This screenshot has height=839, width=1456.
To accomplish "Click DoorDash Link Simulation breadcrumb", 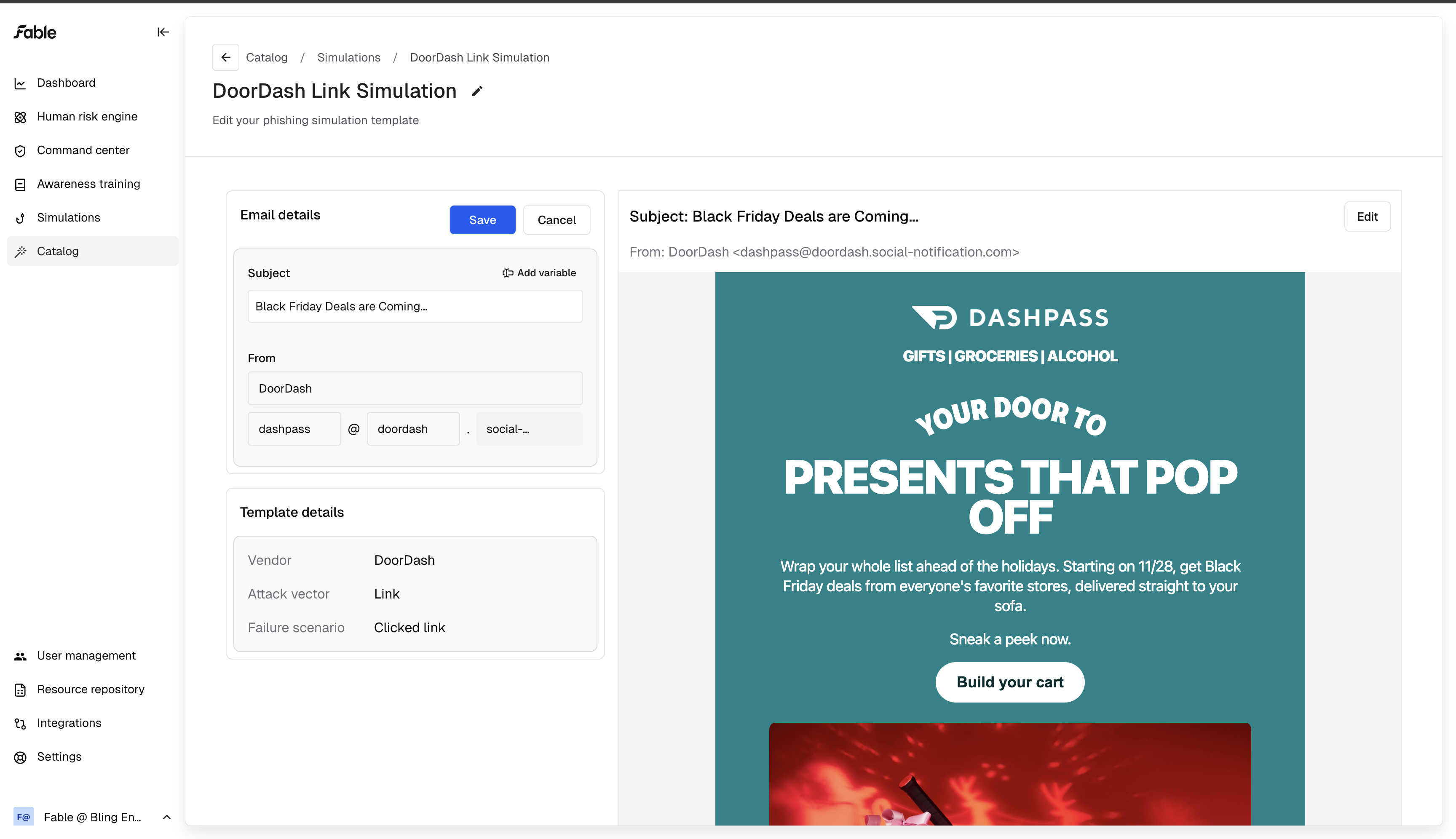I will tap(479, 58).
